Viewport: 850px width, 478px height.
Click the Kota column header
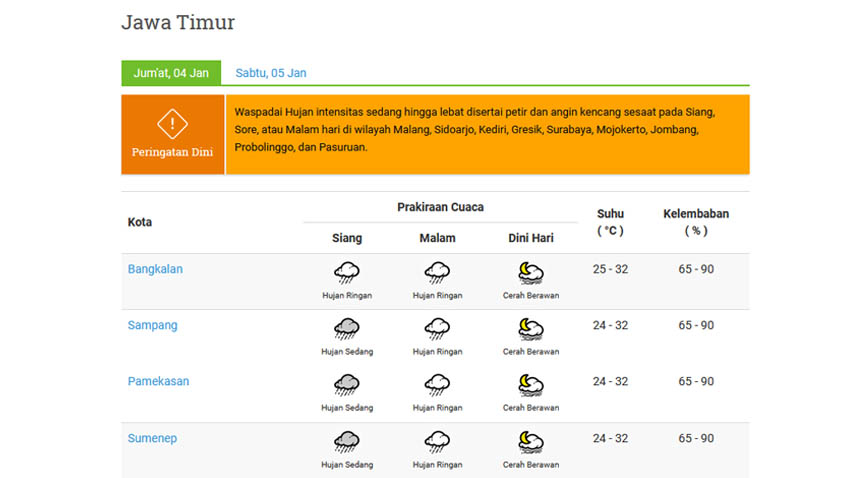(x=140, y=222)
